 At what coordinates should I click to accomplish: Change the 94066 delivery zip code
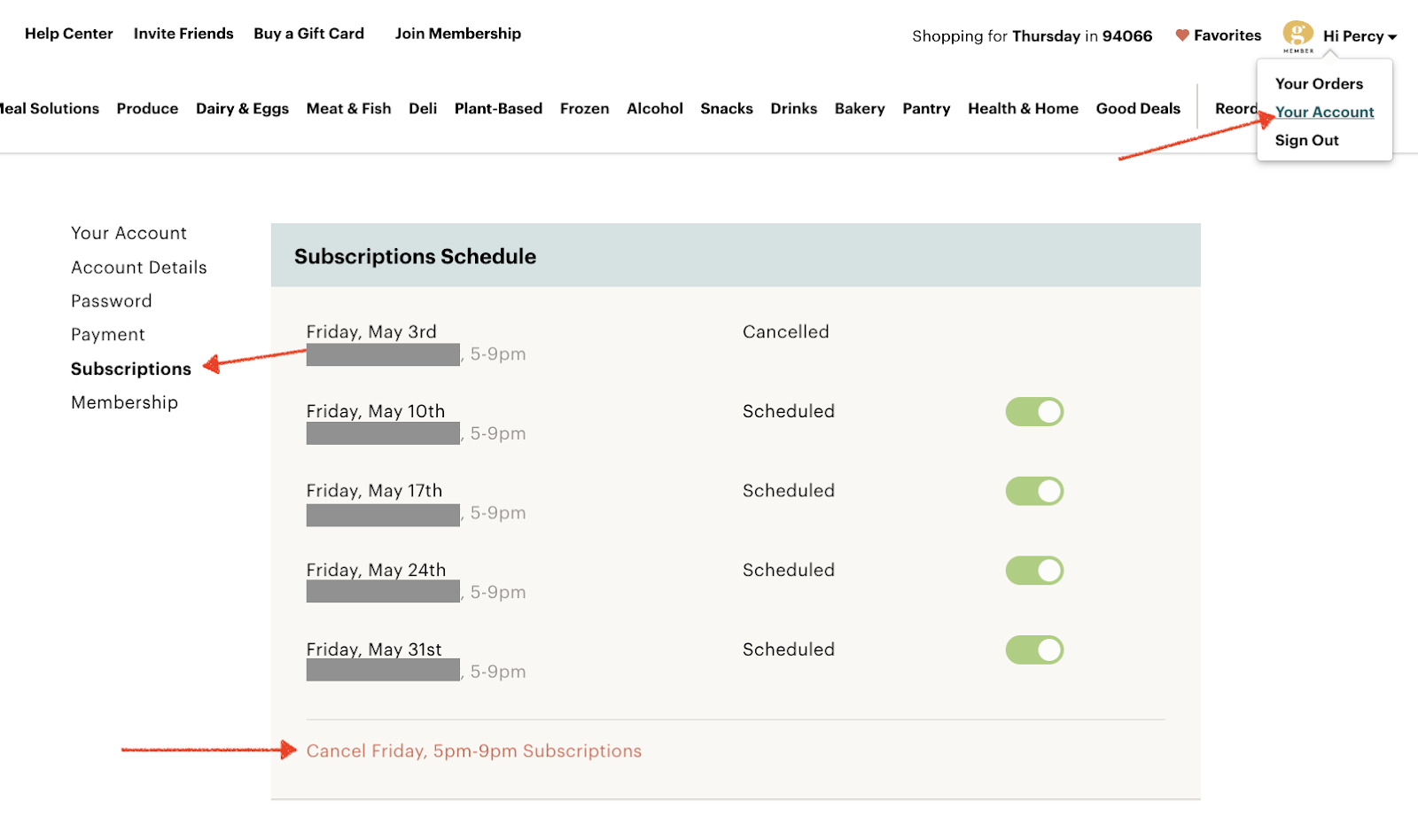point(1126,36)
